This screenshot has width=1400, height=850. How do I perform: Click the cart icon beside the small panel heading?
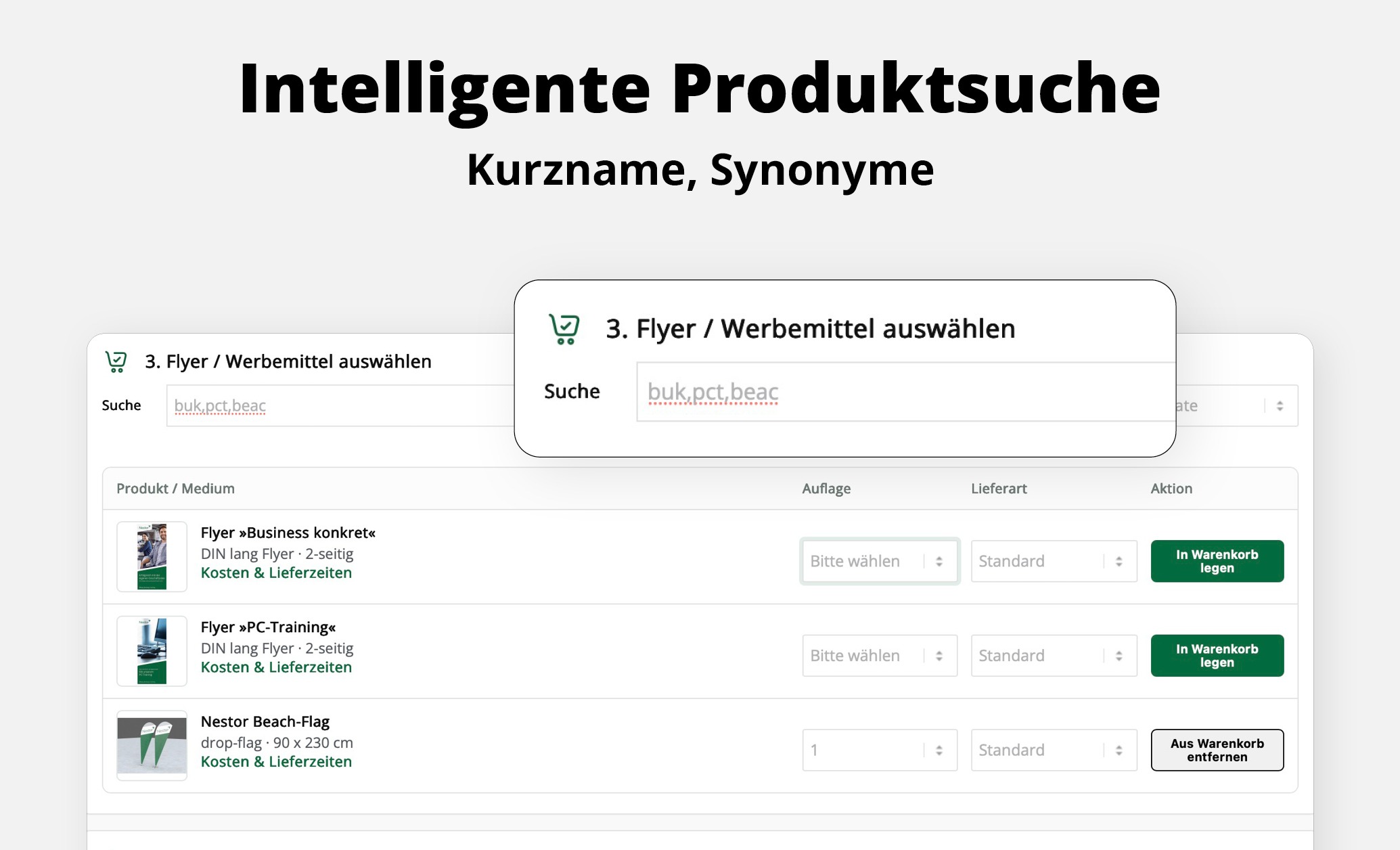(x=116, y=361)
